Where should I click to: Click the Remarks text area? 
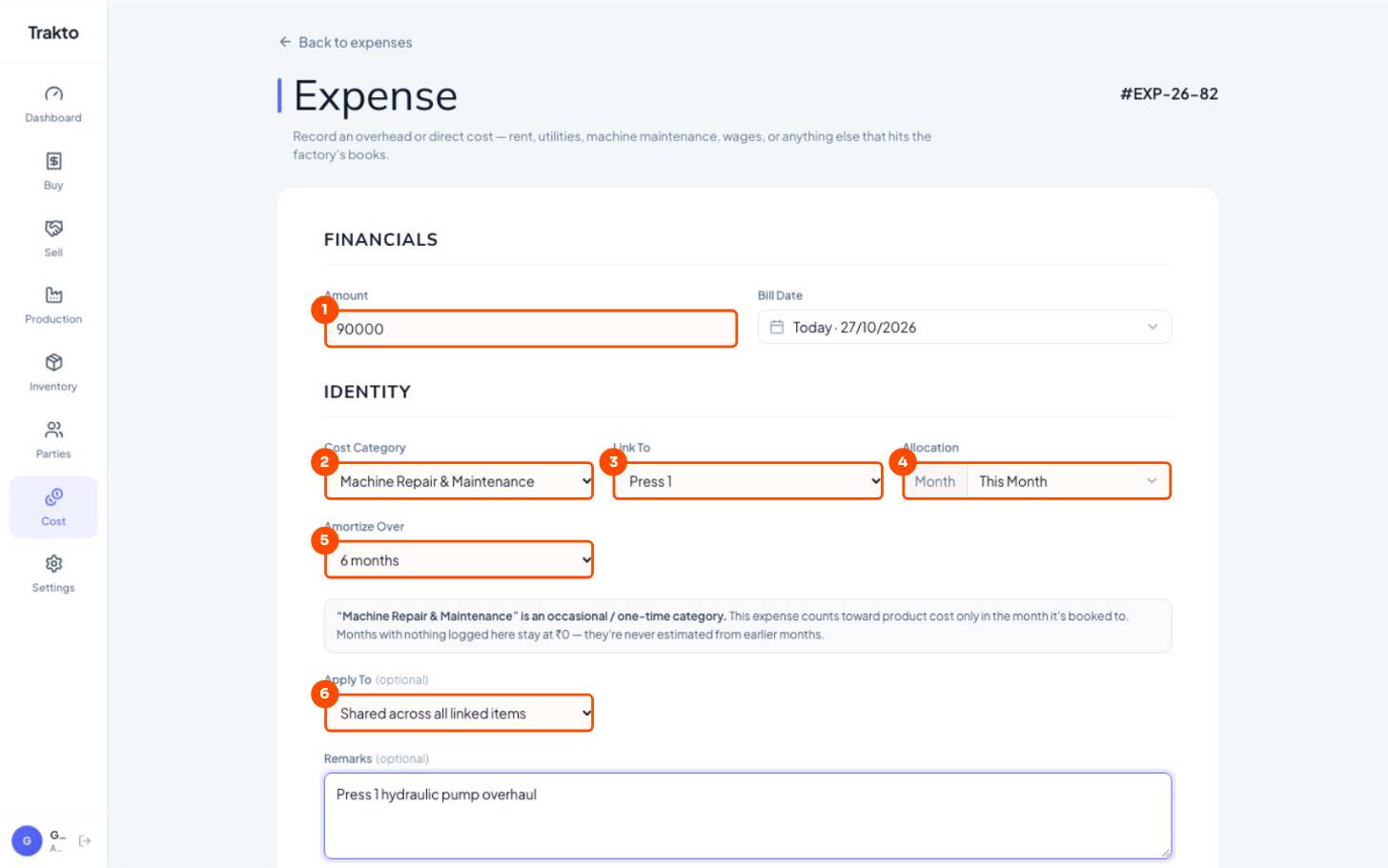747,816
